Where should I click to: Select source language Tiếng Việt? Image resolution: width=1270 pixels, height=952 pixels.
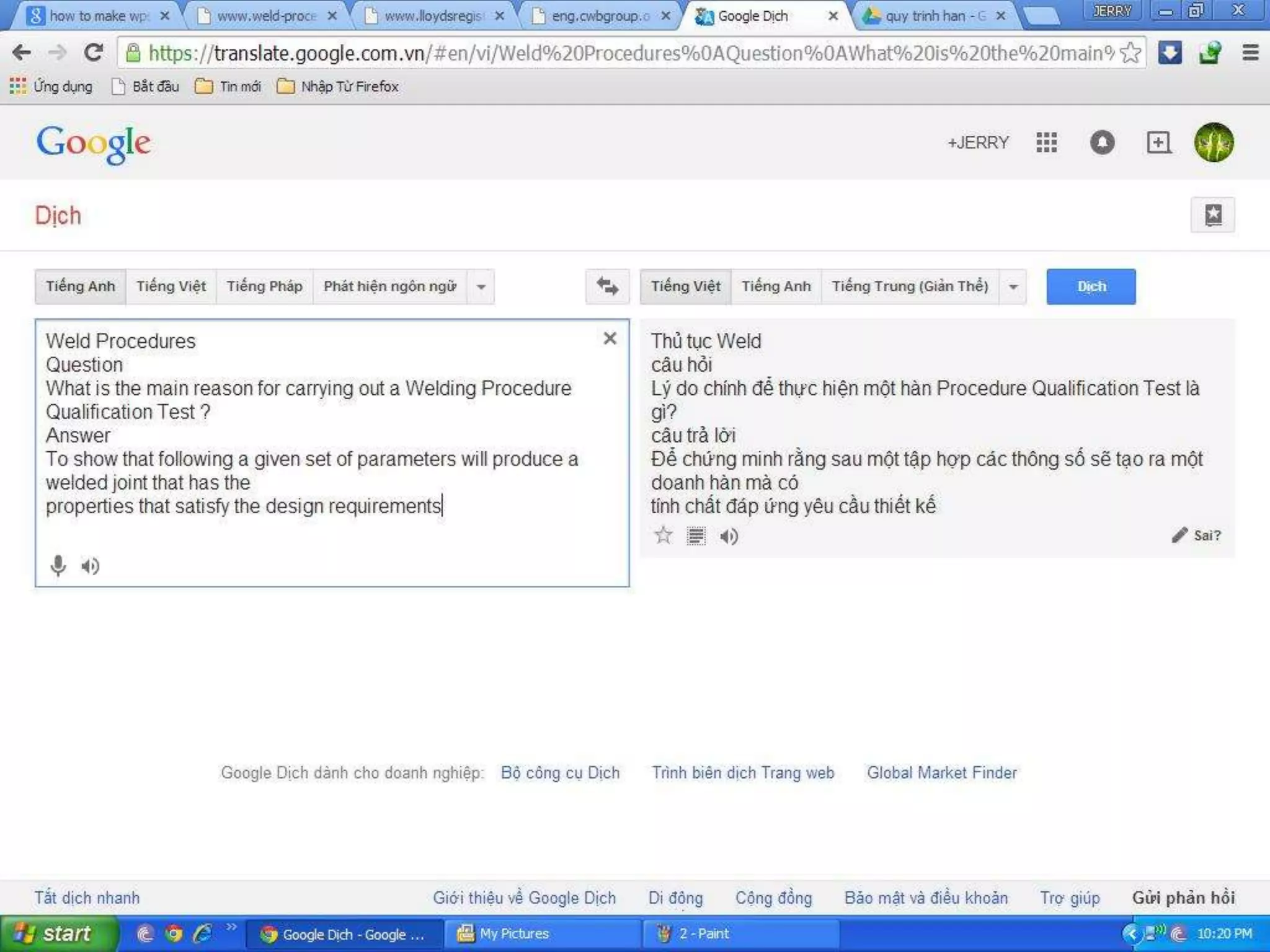click(x=171, y=286)
